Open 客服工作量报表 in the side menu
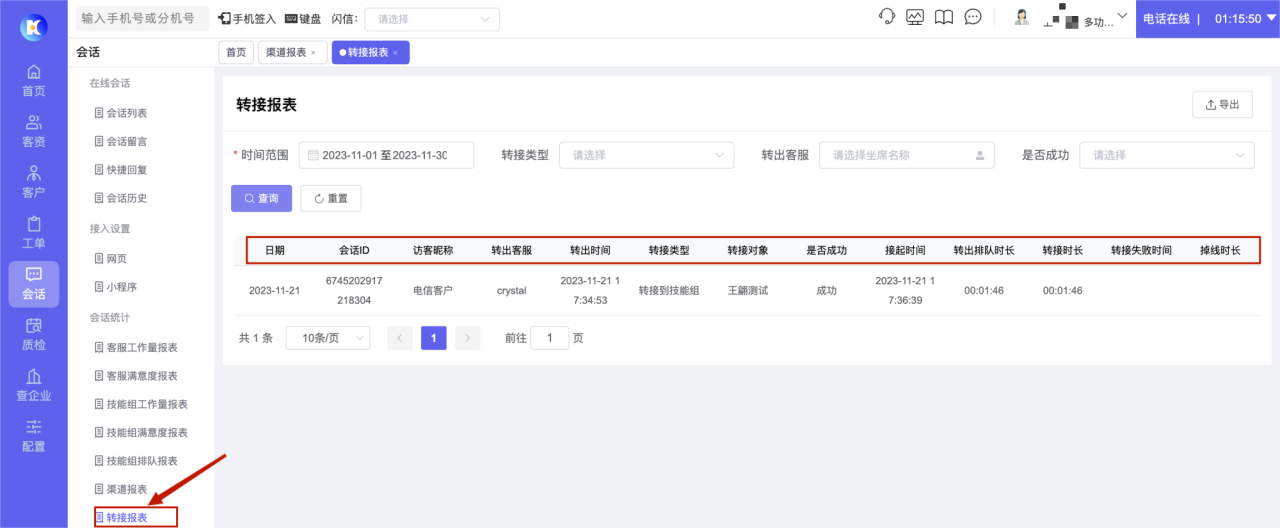1280x528 pixels. (136, 347)
